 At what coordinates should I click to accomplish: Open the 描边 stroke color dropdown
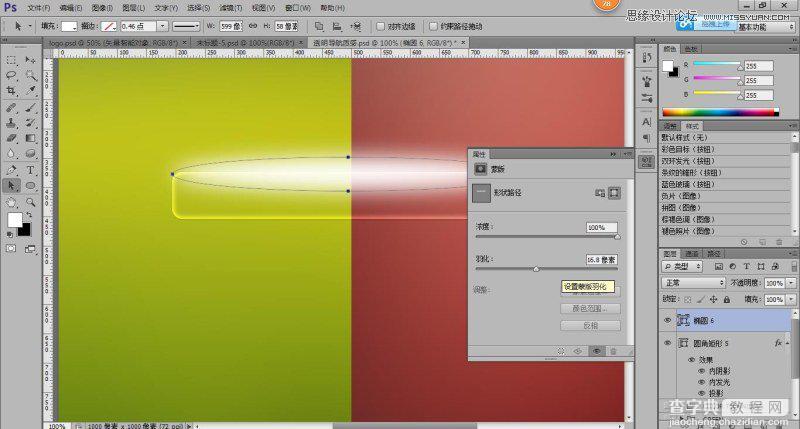click(109, 26)
